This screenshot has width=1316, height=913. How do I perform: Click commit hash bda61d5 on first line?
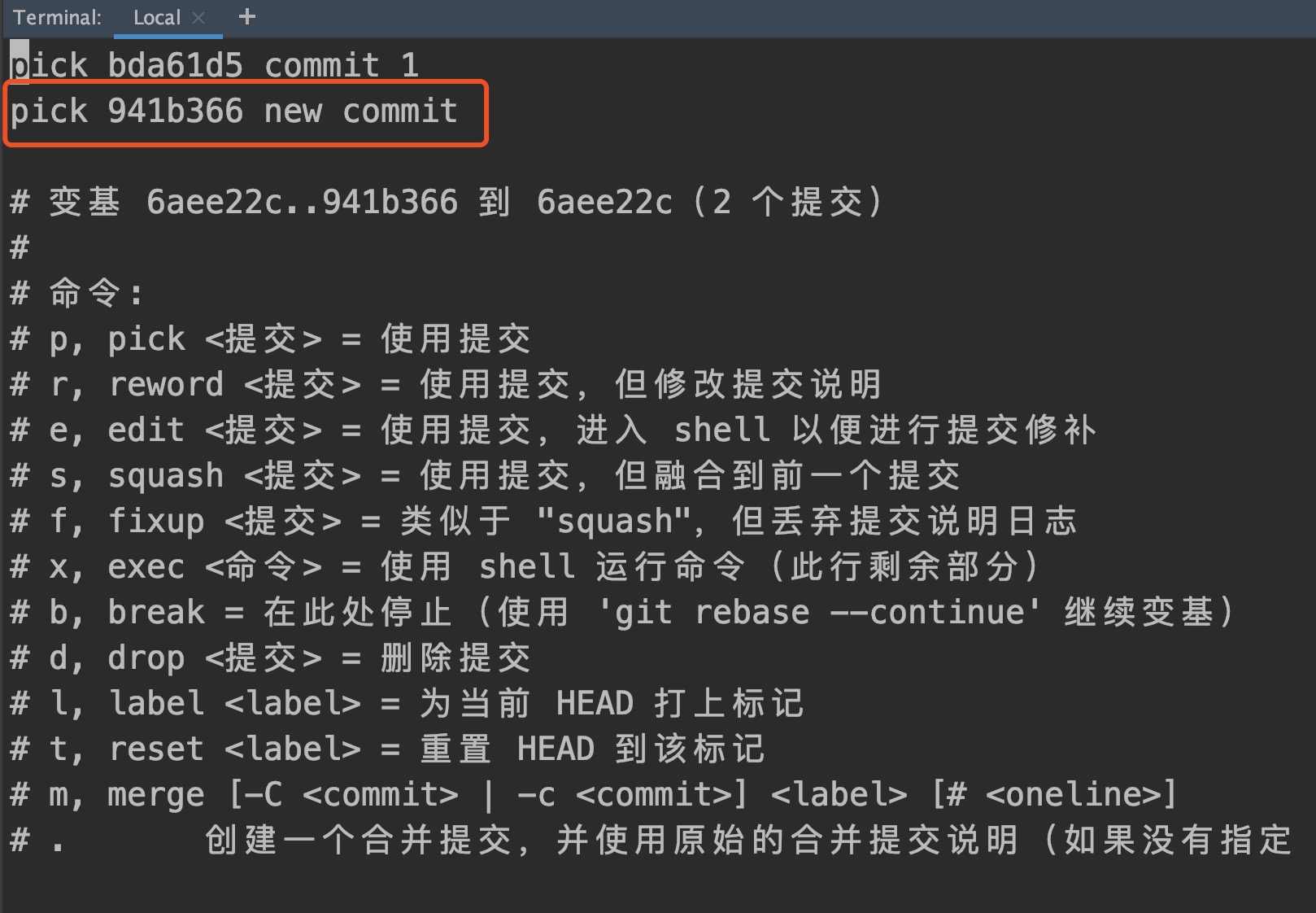(175, 66)
